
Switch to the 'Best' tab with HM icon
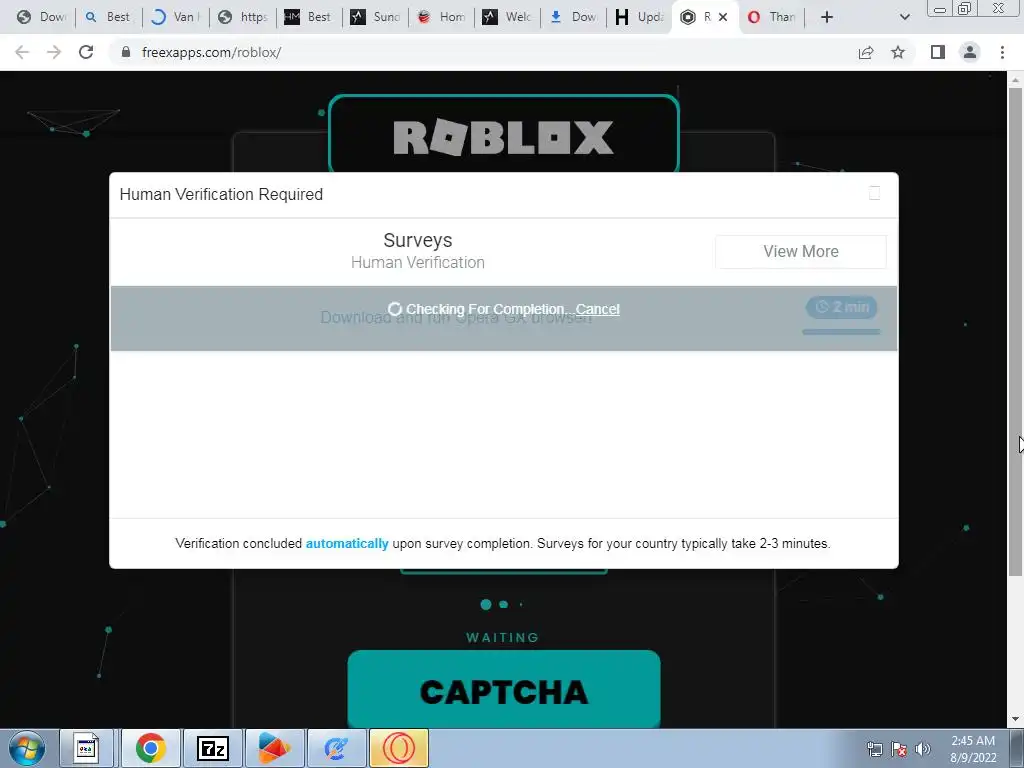tap(308, 17)
